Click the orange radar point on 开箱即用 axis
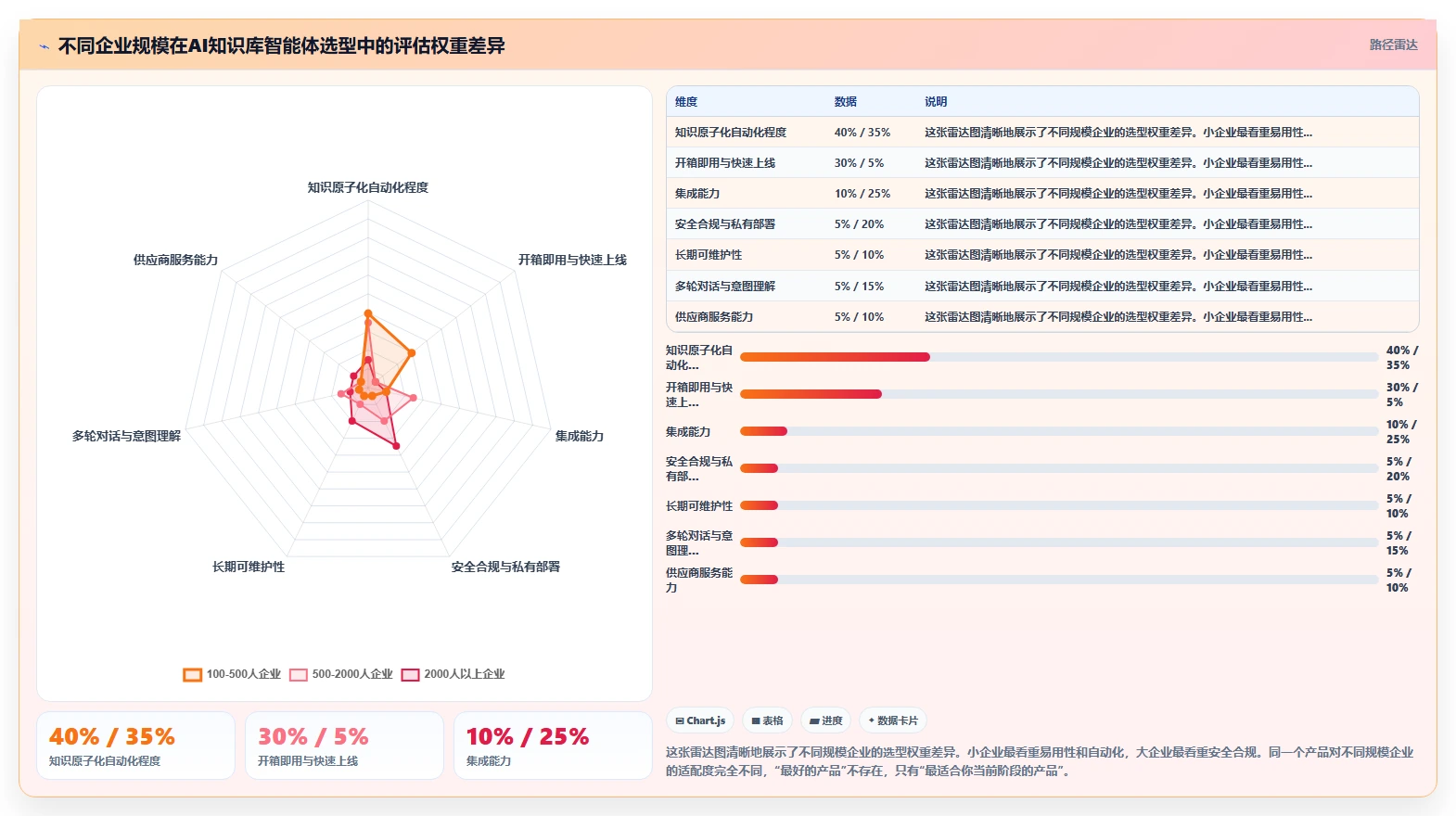 coord(411,352)
